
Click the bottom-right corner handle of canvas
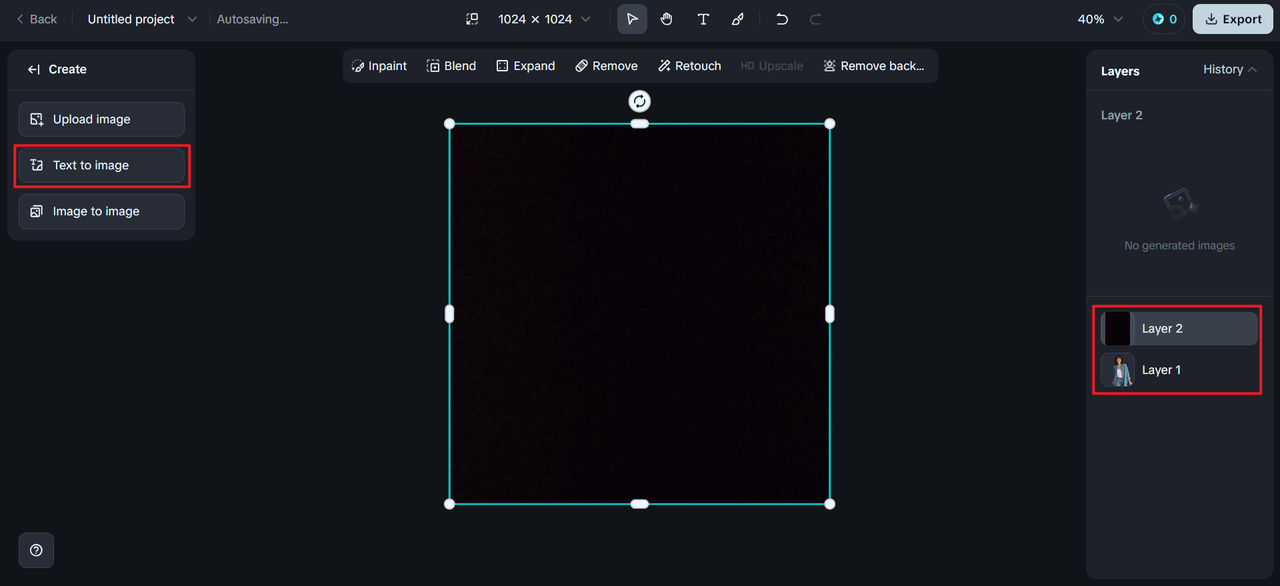point(830,504)
